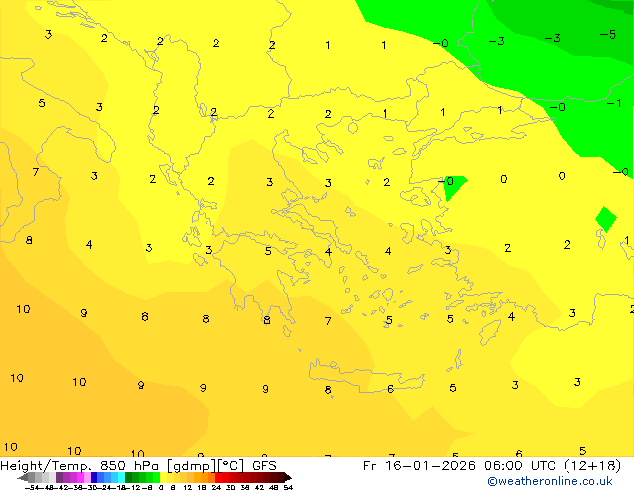
Task: Click the dark maroon right arrow end of the legend
Action: click(287, 478)
